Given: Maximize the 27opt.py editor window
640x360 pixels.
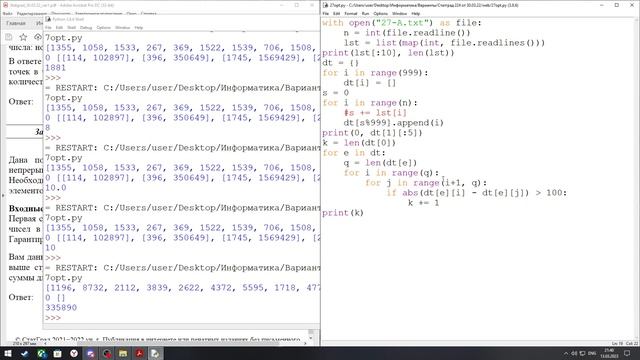Looking at the screenshot, I should [x=616, y=5].
